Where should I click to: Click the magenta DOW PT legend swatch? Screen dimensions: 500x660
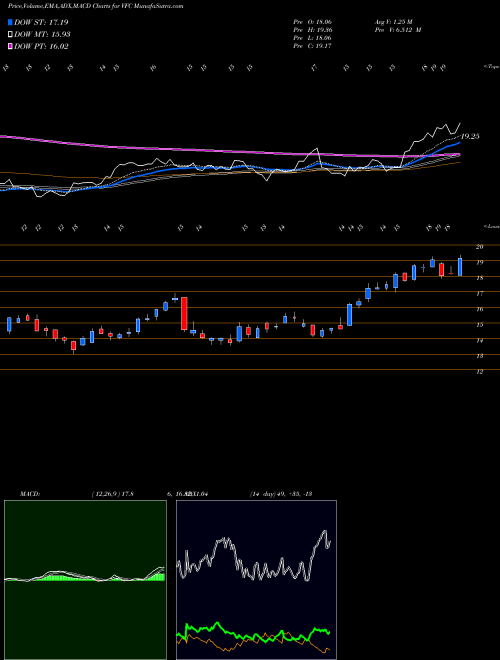(10, 46)
